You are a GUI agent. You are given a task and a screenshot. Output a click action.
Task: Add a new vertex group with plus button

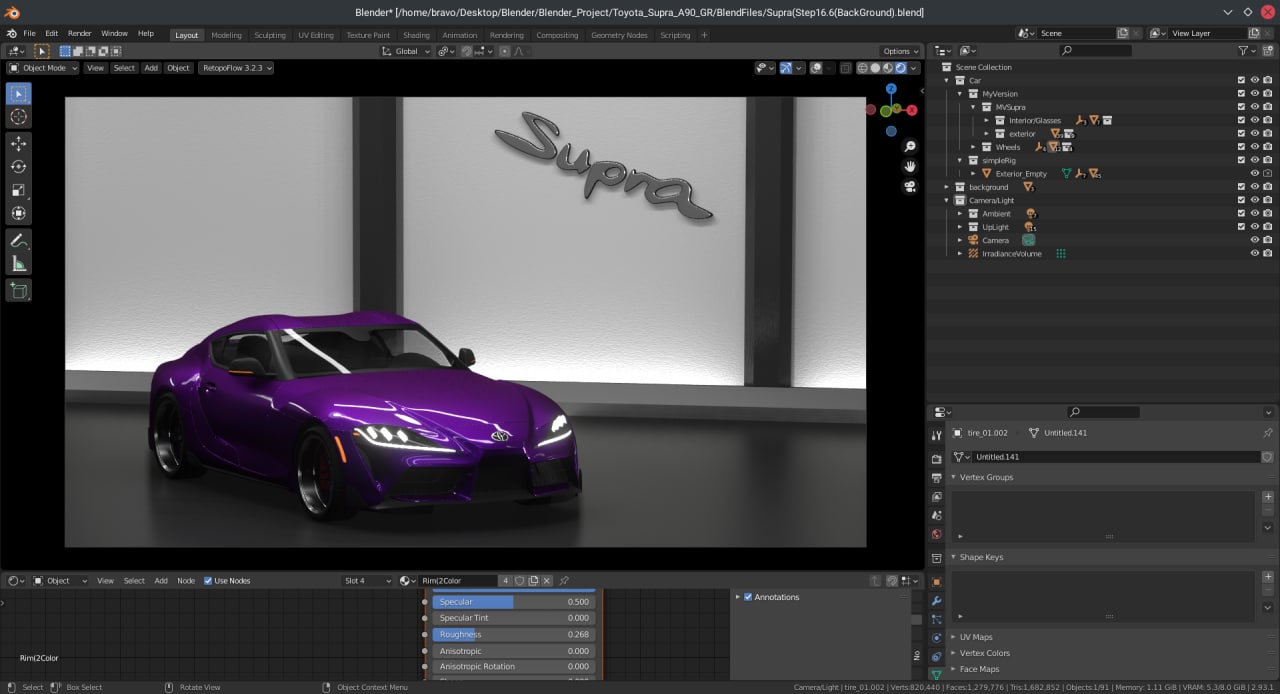[x=1268, y=497]
